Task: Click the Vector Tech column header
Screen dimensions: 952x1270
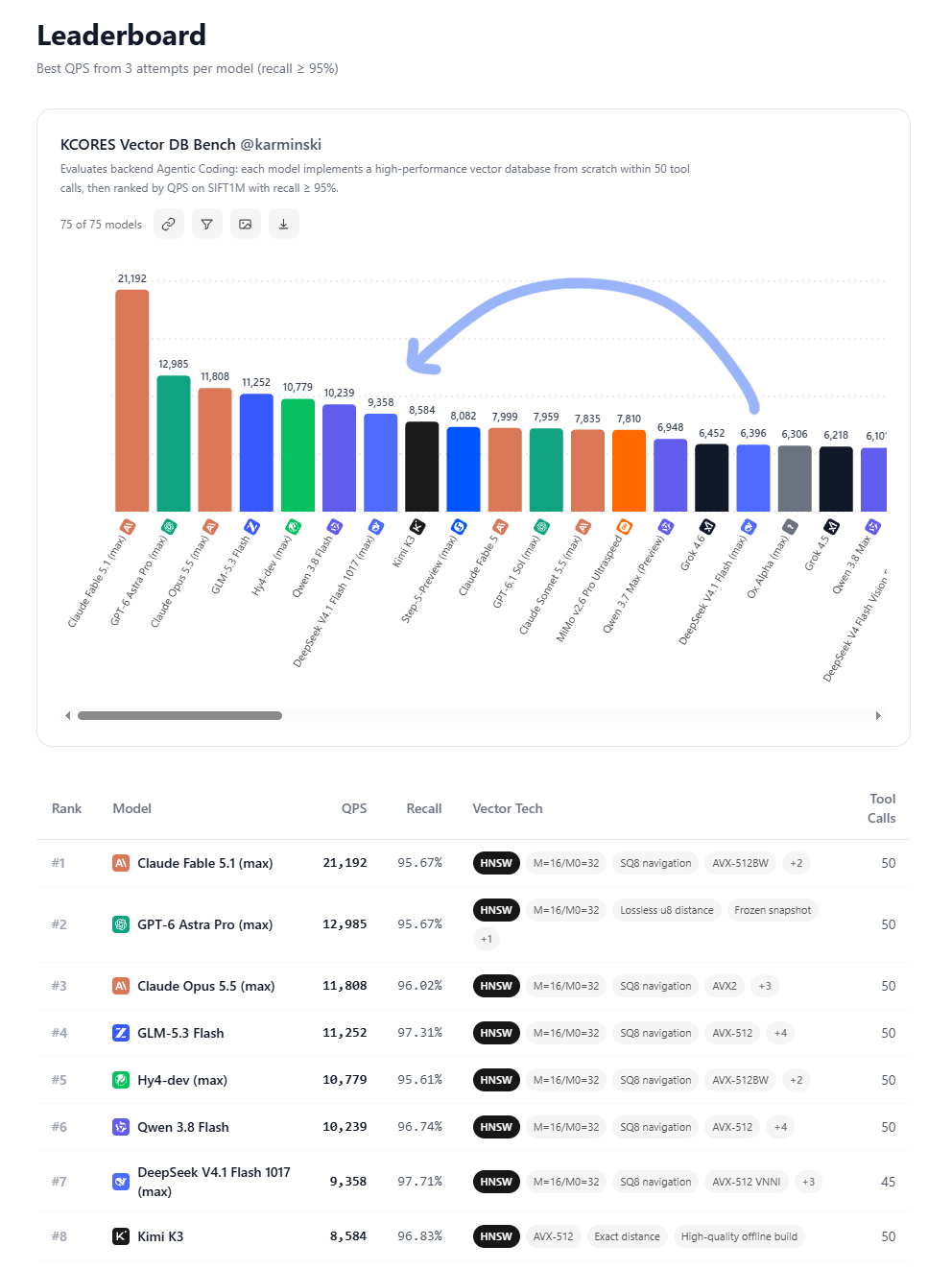Action: point(508,808)
